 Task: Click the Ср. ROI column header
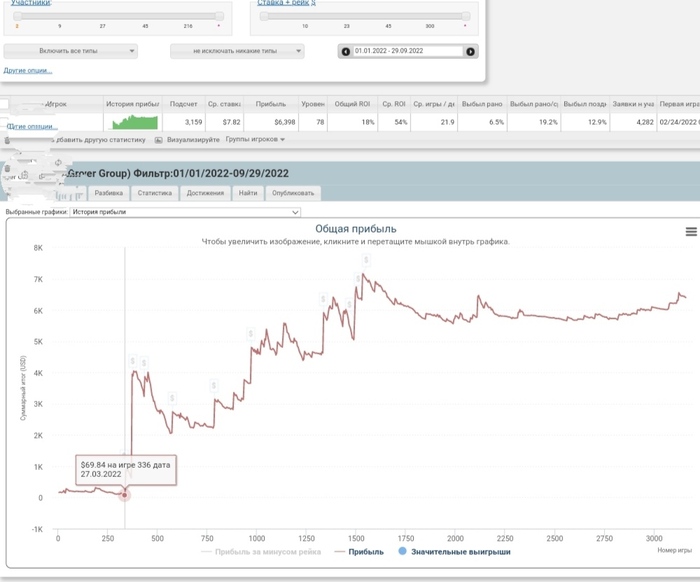click(394, 104)
